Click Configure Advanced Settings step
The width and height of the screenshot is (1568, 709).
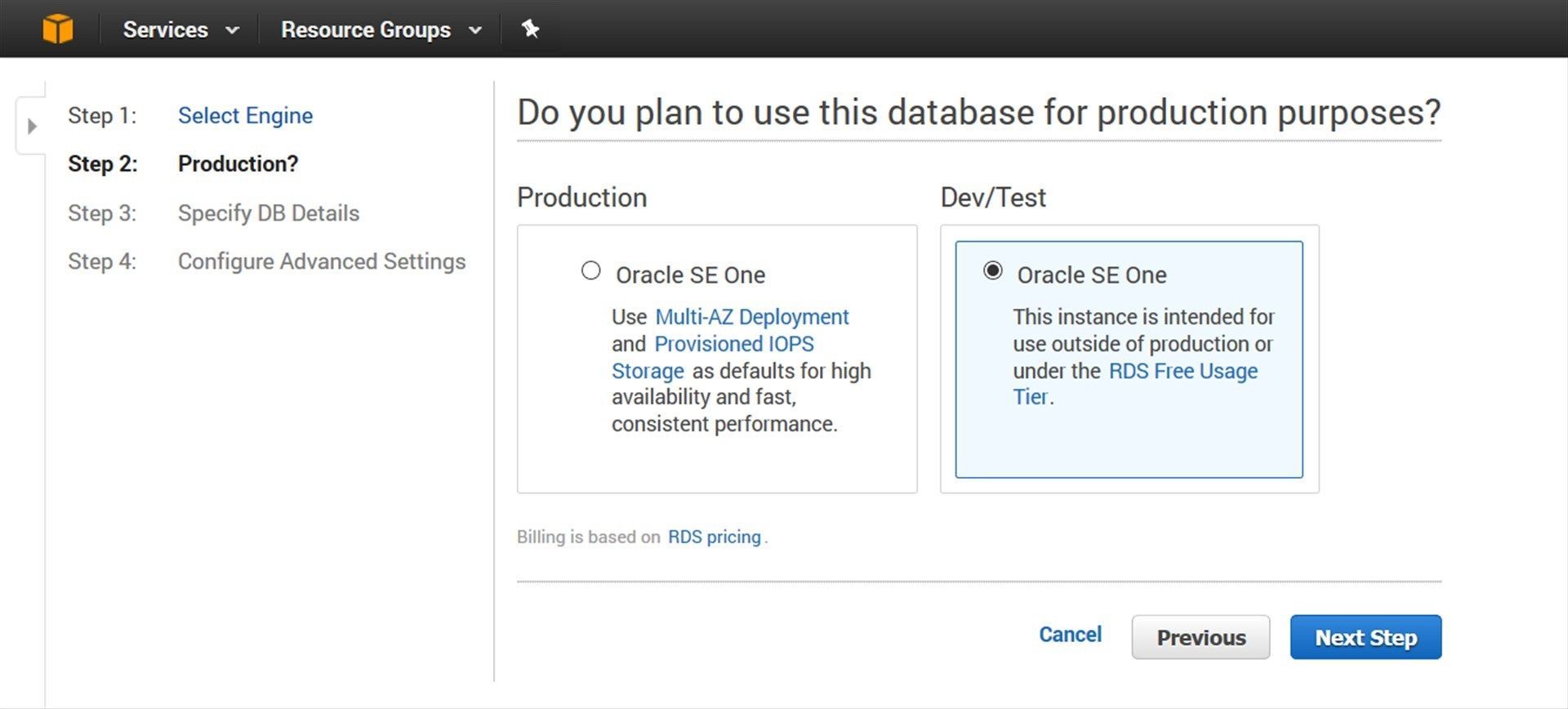322,261
